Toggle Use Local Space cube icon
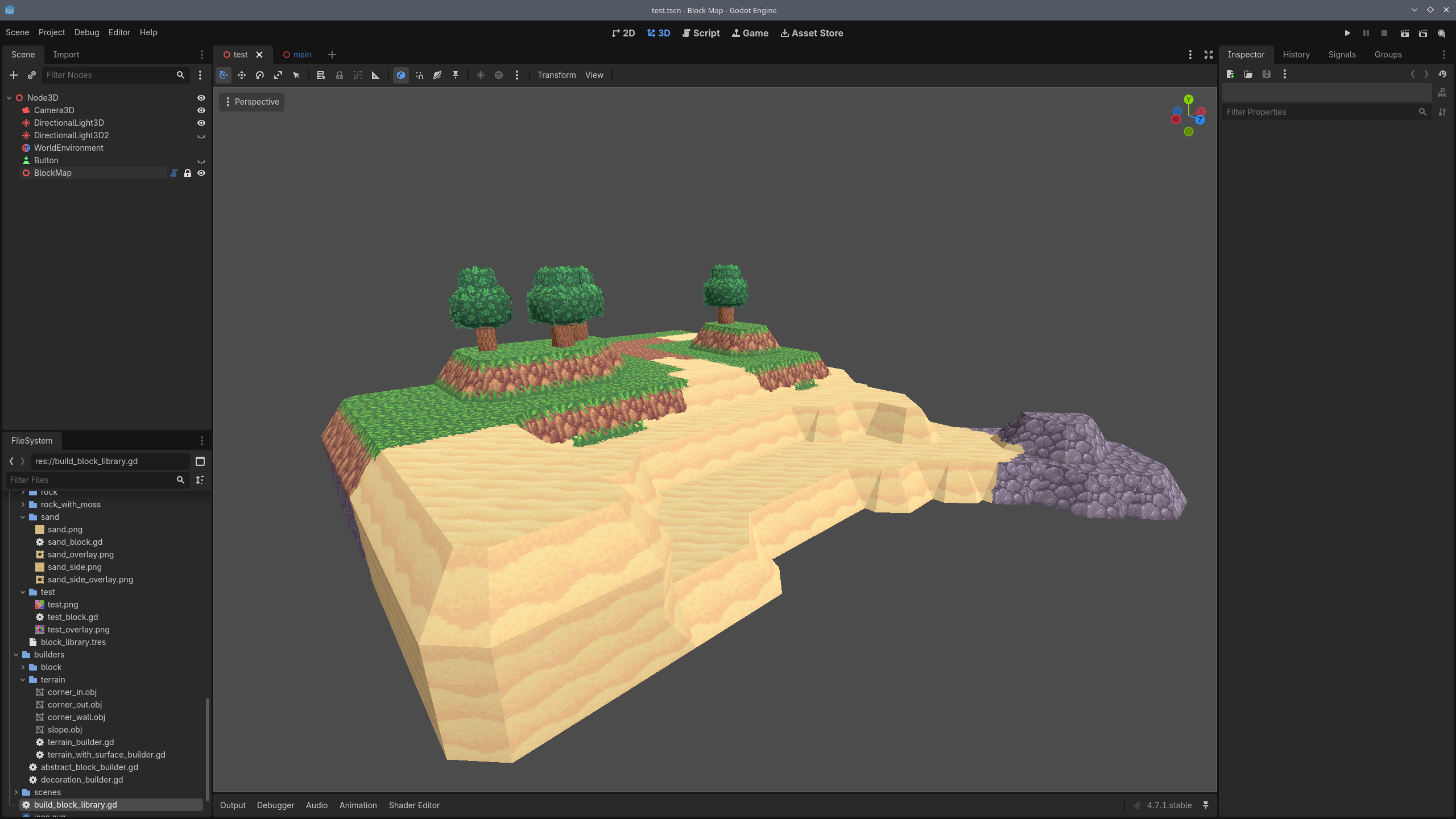The height and width of the screenshot is (819, 1456). 401,75
